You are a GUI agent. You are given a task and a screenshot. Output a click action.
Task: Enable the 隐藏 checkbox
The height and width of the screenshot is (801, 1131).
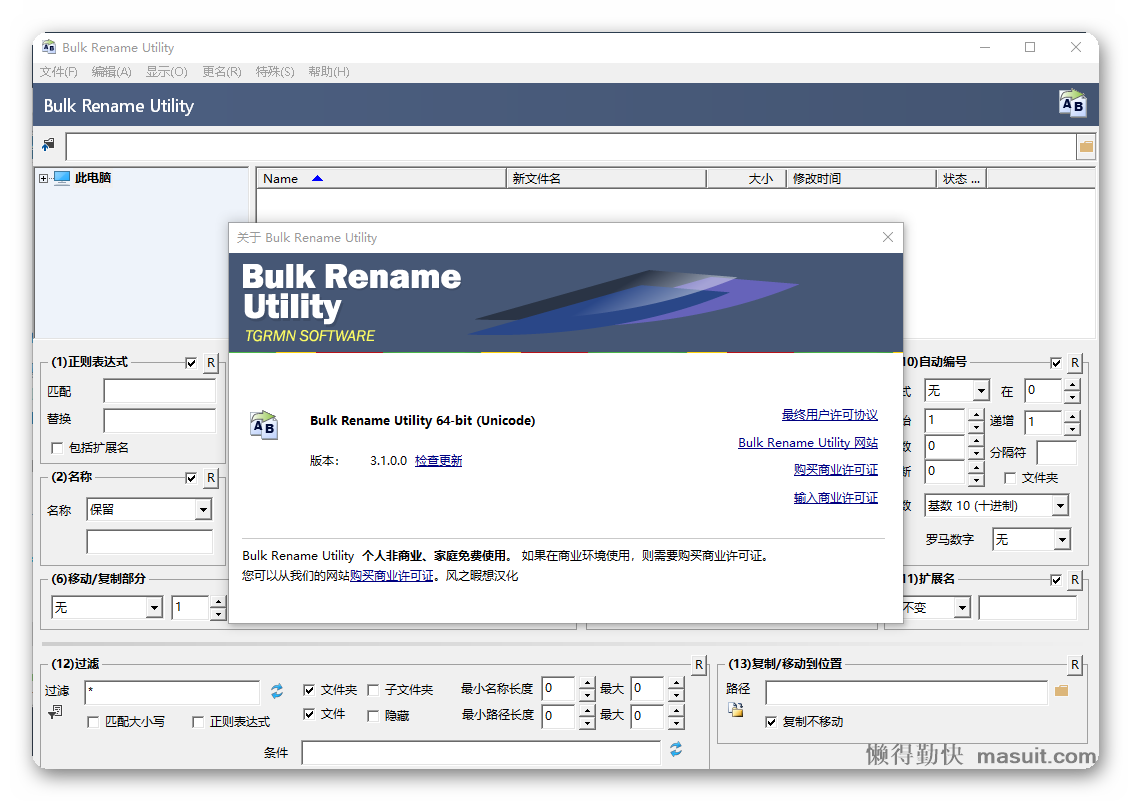[373, 716]
